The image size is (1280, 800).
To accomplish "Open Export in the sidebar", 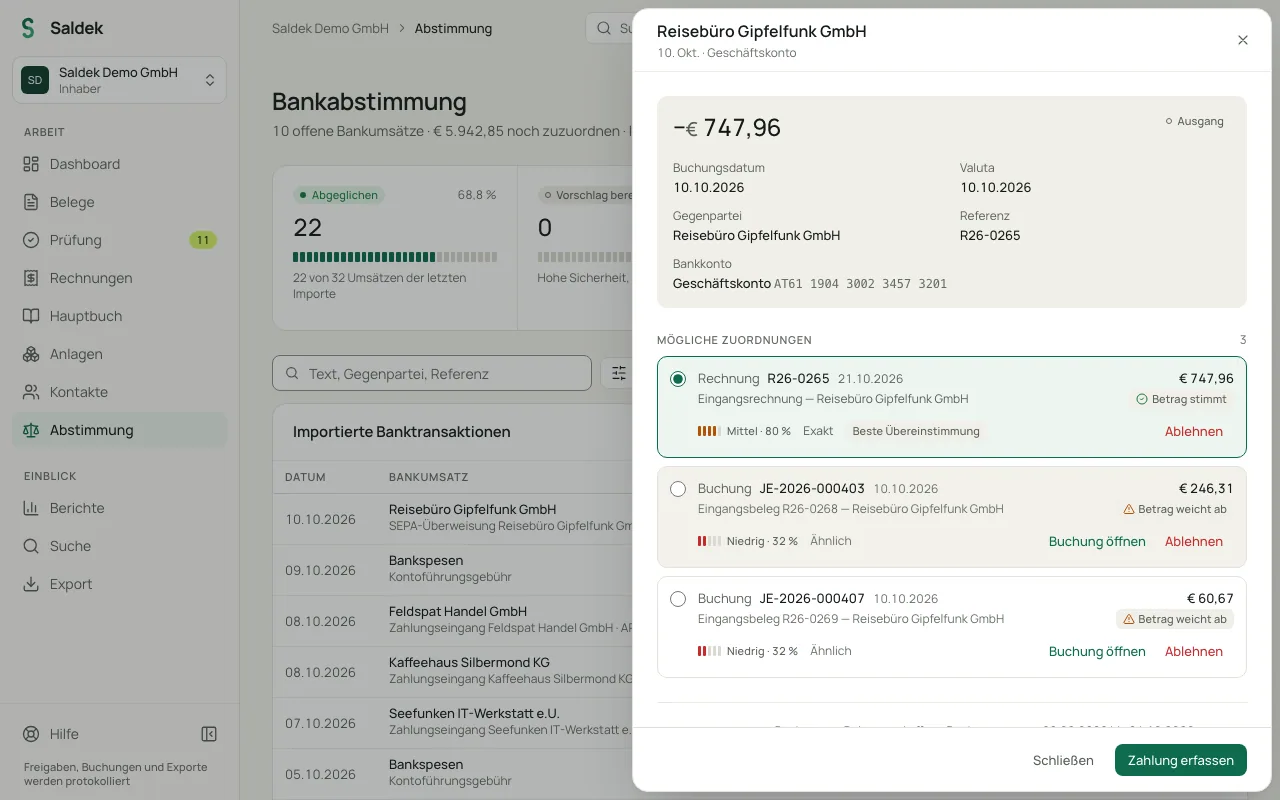I will 119,584.
